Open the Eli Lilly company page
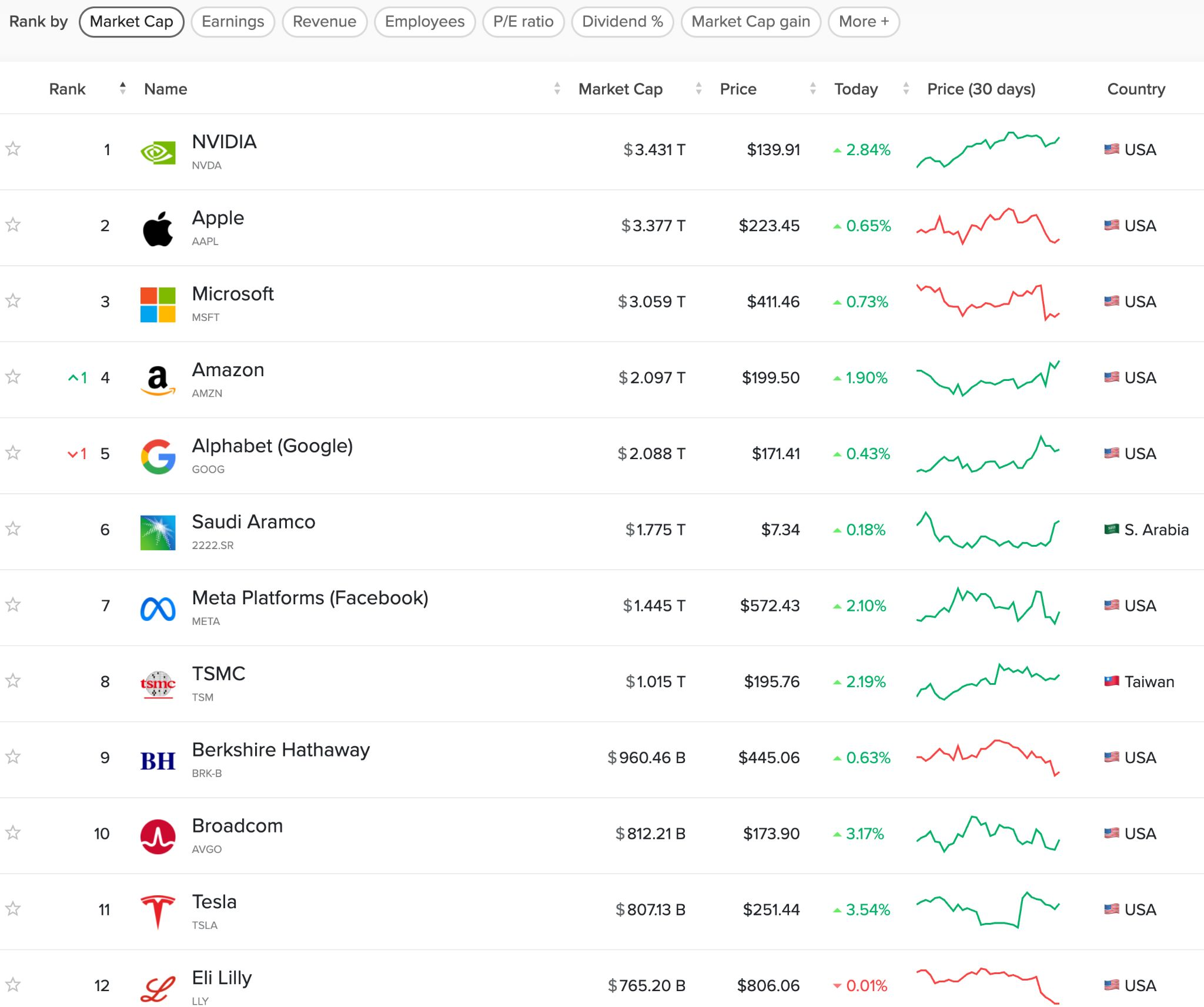Screen dimensions: 1204x1007 222,978
